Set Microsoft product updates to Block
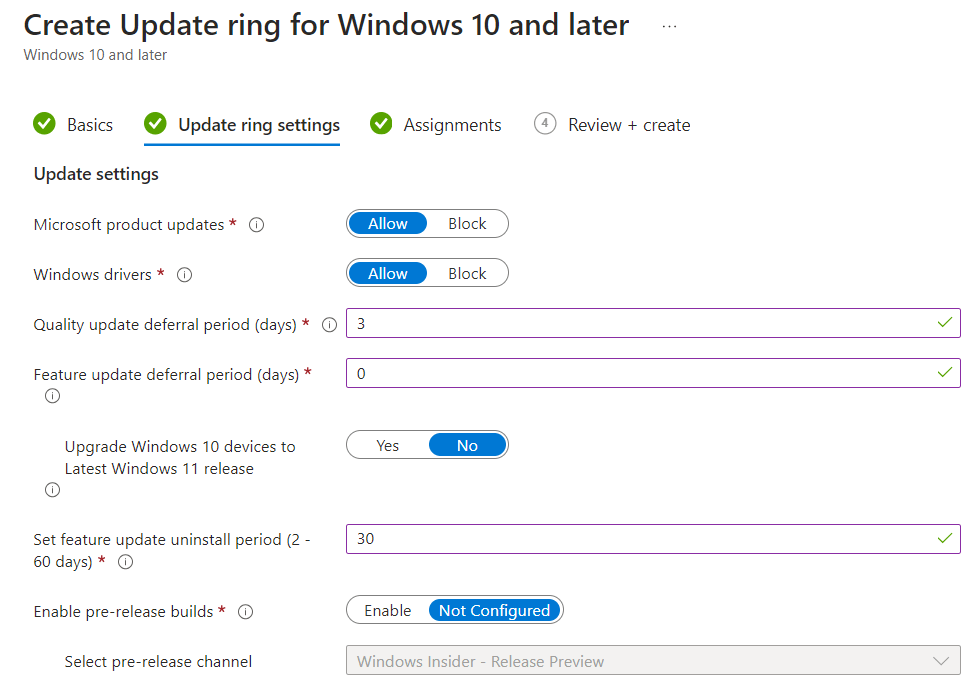 tap(467, 224)
